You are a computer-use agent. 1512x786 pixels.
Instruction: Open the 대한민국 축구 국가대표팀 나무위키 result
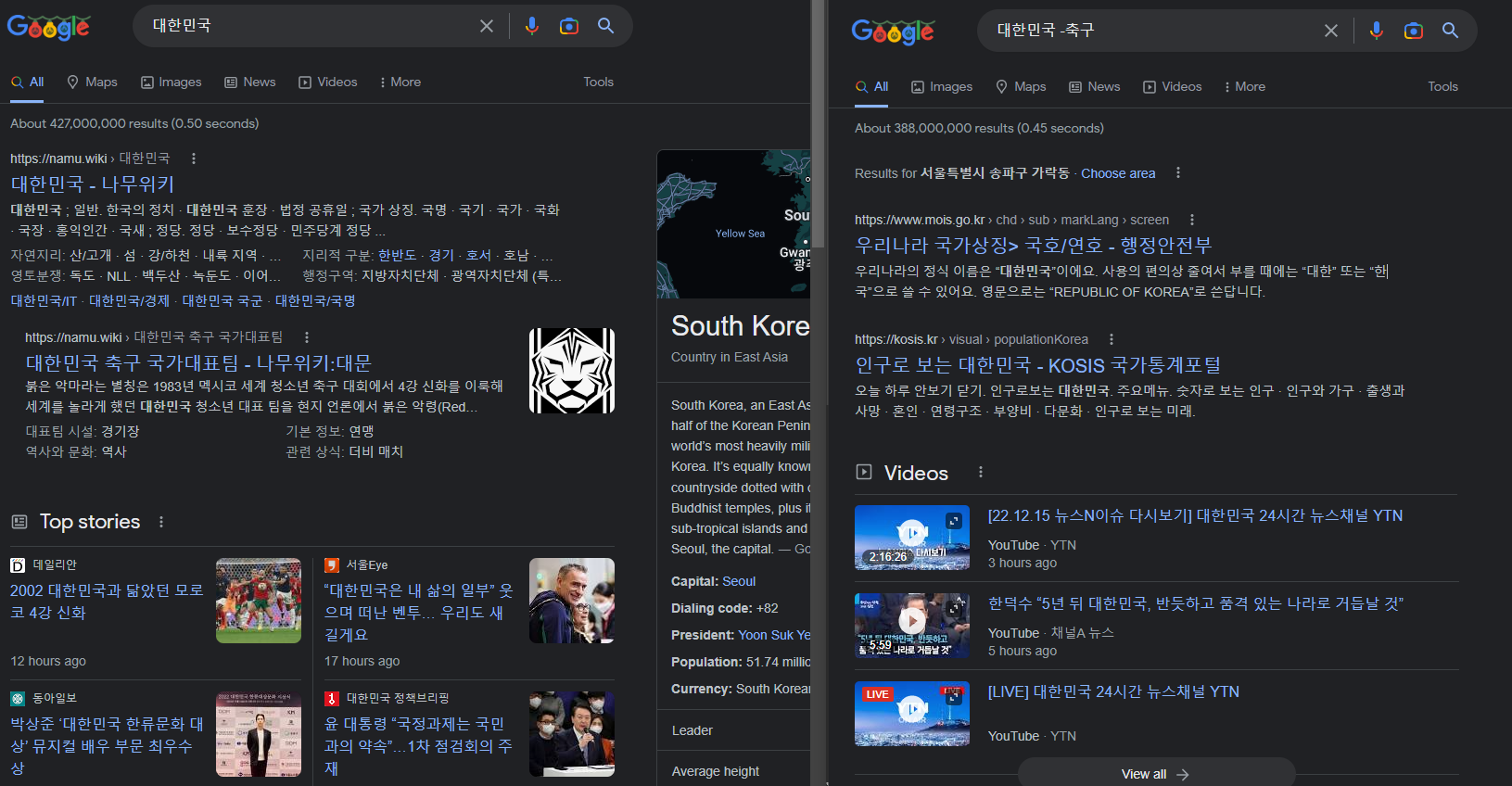point(198,362)
